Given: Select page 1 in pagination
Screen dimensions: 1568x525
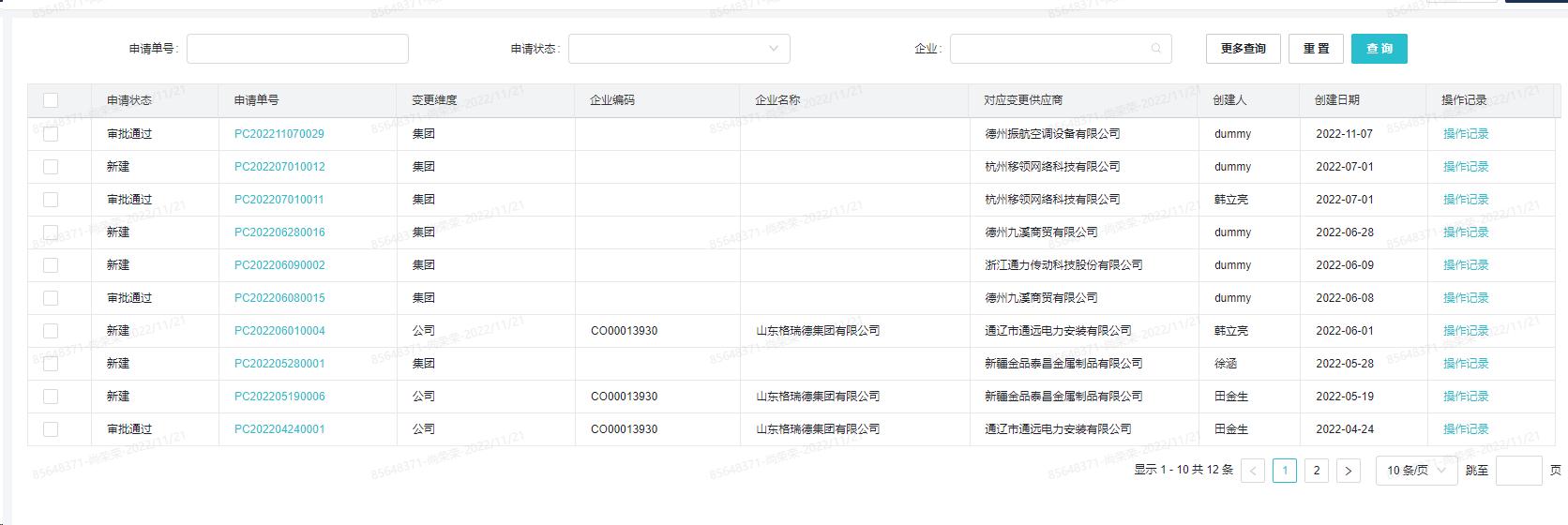Looking at the screenshot, I should (x=1284, y=471).
